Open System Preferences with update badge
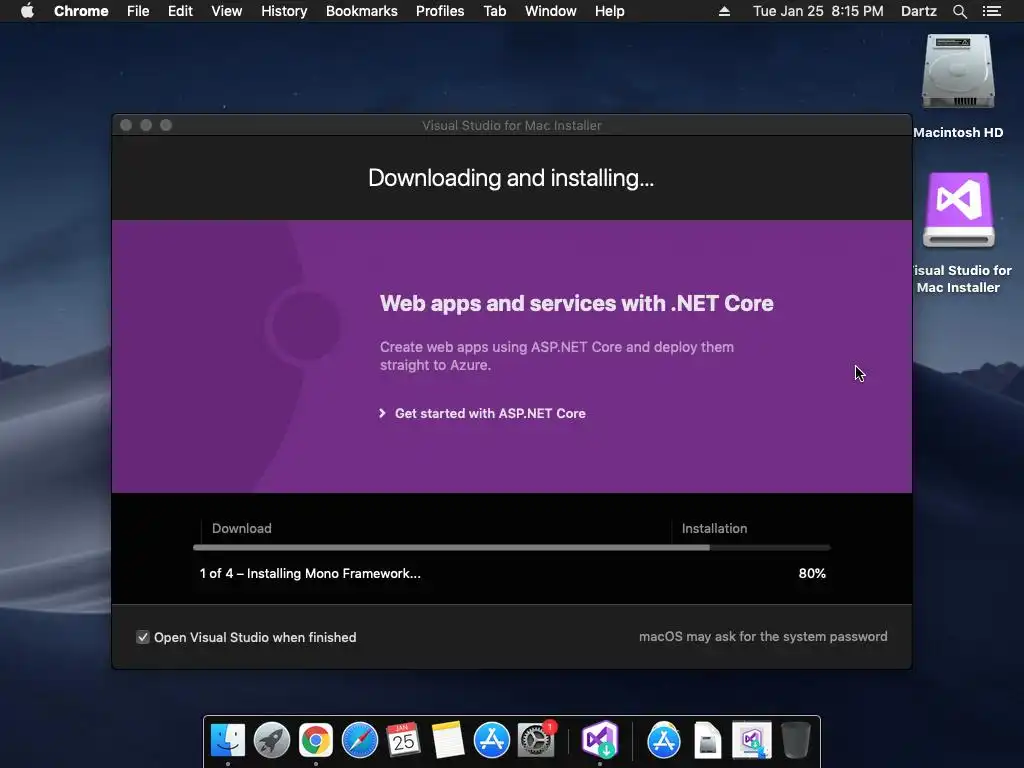This screenshot has height=768, width=1024. click(536, 740)
